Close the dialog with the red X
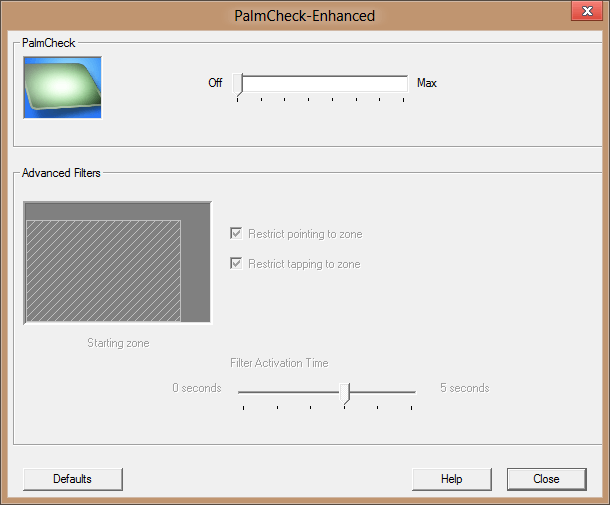Screen dimensions: 610x505 pos(587,11)
